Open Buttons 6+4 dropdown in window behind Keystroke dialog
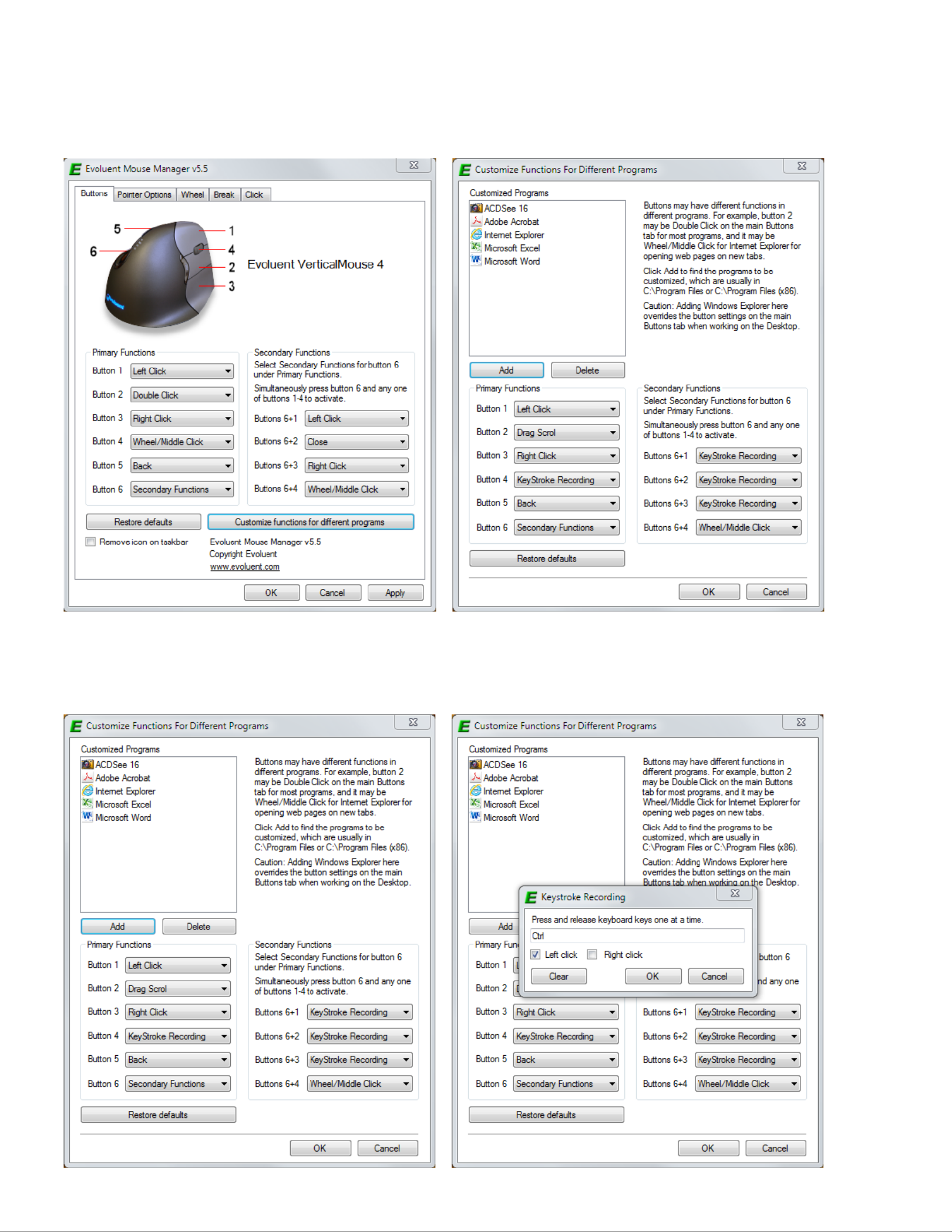 (748, 1083)
